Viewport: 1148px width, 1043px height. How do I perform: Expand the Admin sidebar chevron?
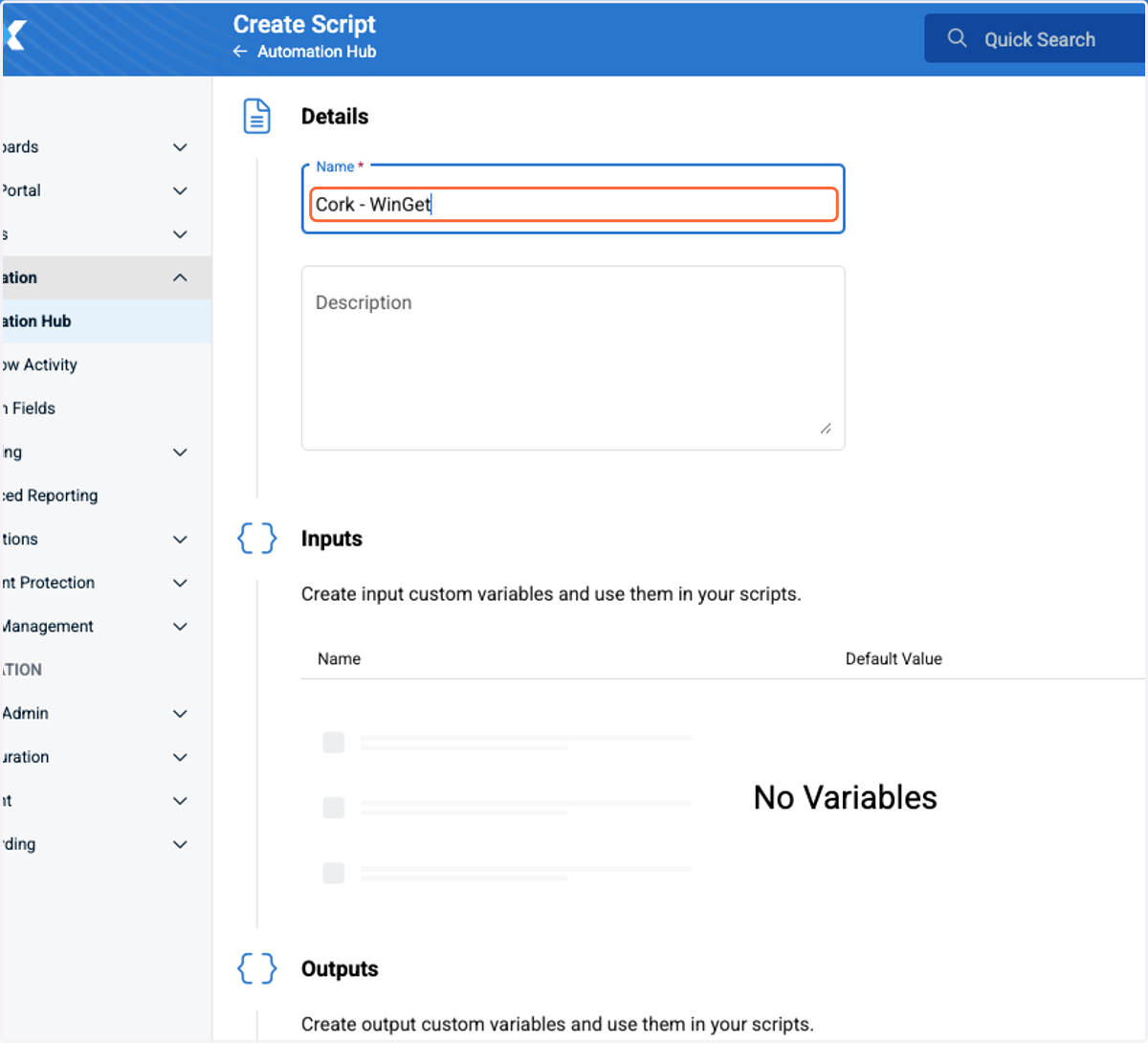click(x=180, y=713)
